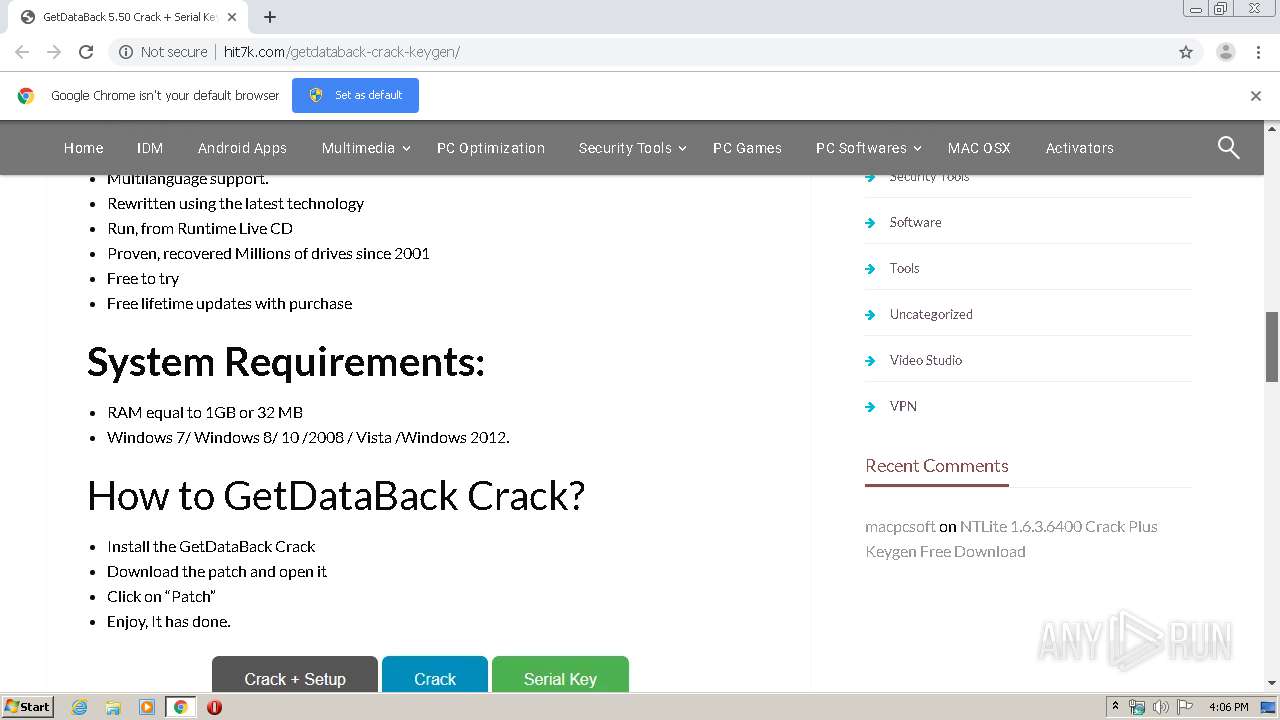Reload the page with refresh icon
Image resolution: width=1280 pixels, height=720 pixels.
[86, 52]
